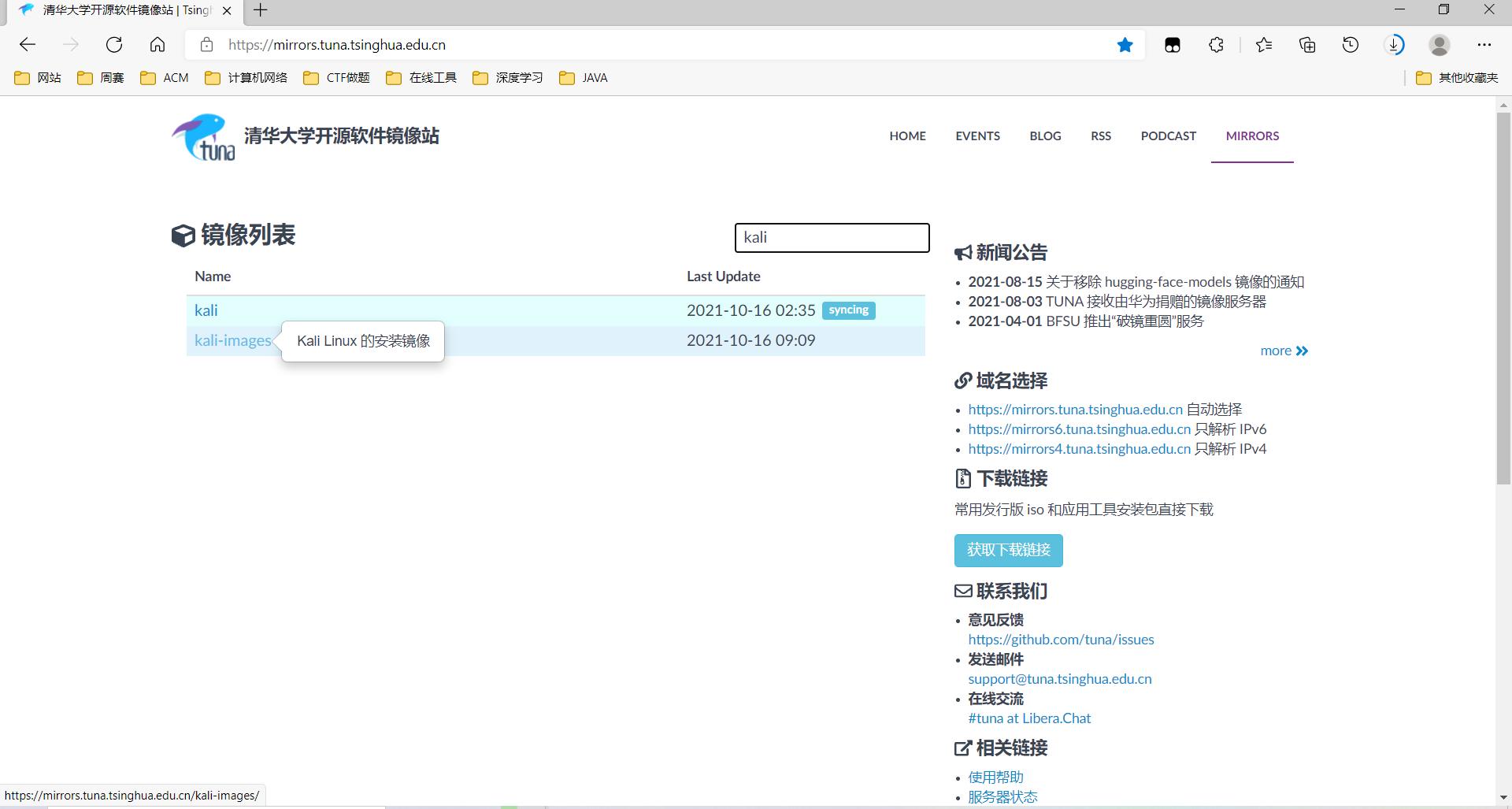Open the Downloads icon
The height and width of the screenshot is (809, 1512).
pyautogui.click(x=1395, y=45)
